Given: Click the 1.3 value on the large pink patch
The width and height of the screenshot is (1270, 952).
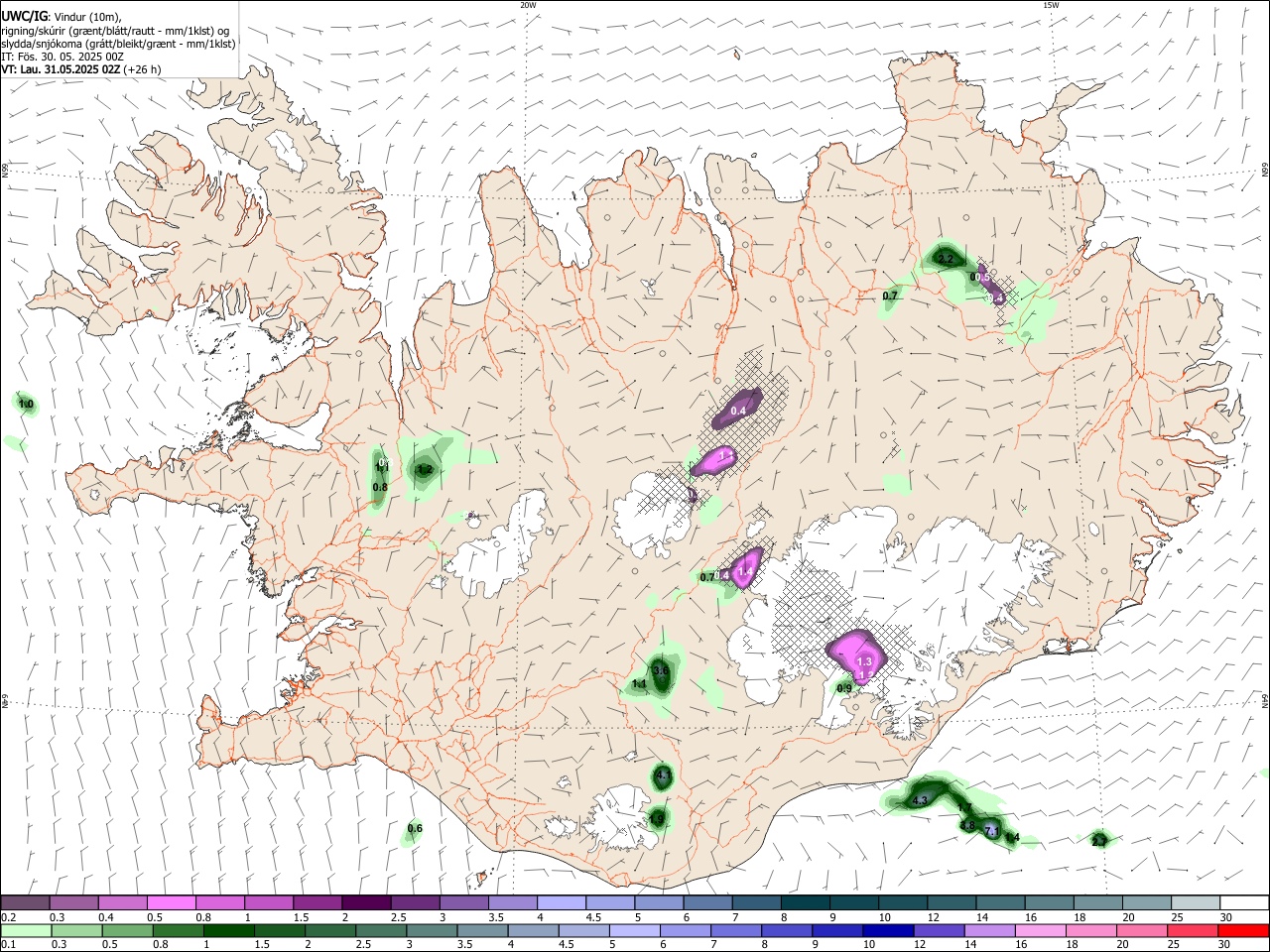Looking at the screenshot, I should [864, 661].
